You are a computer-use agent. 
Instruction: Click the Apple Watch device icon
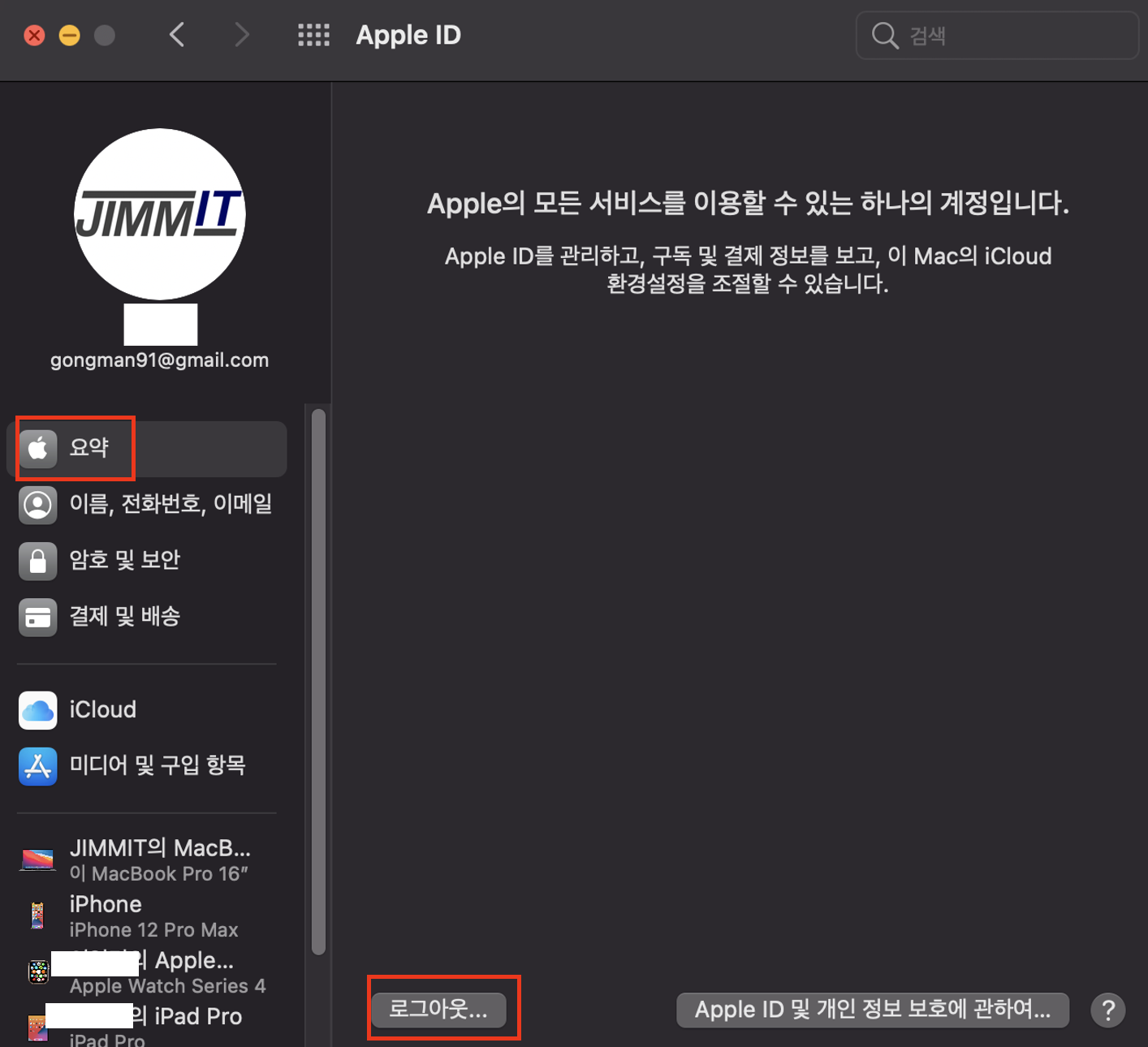point(38,972)
